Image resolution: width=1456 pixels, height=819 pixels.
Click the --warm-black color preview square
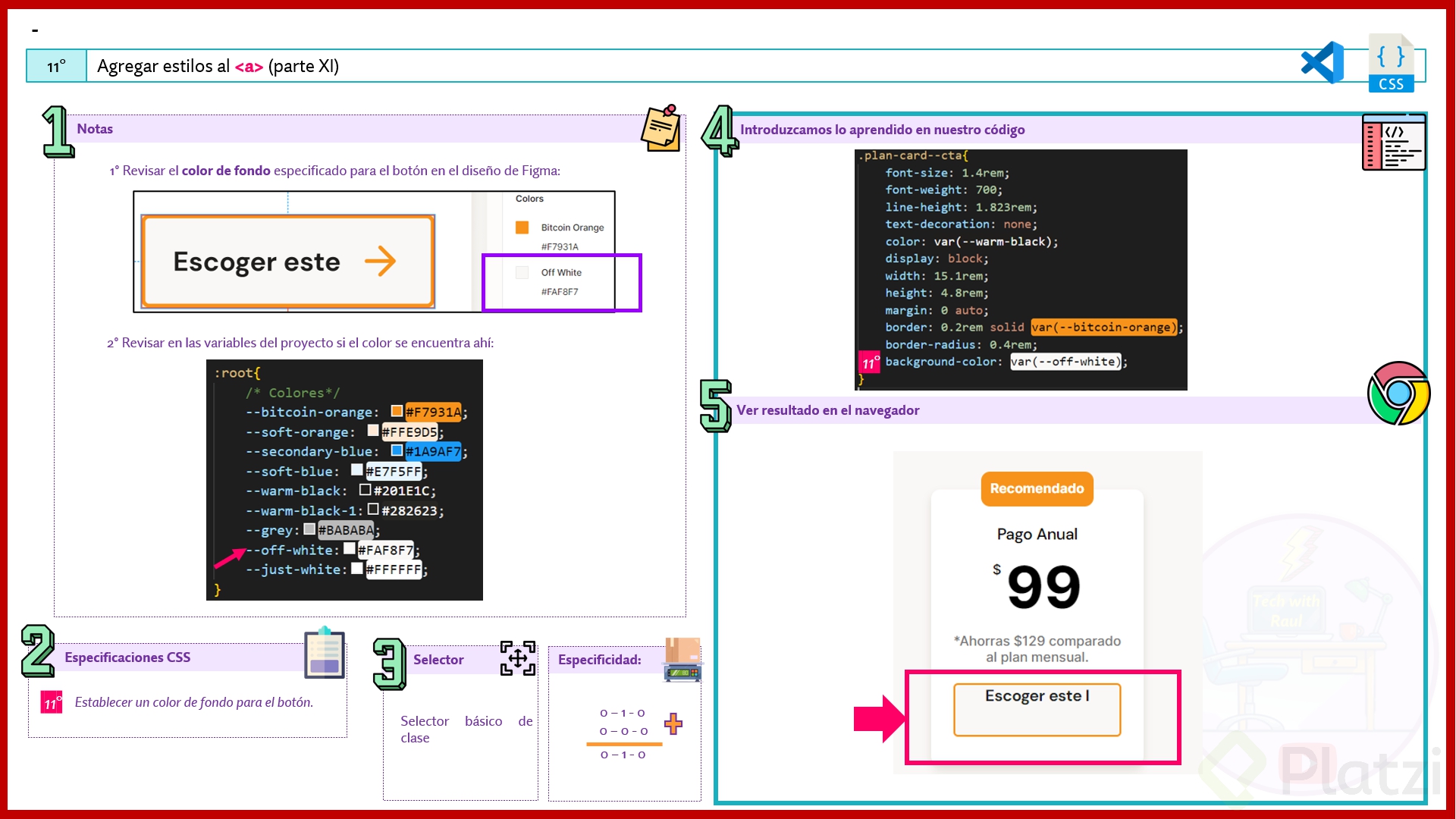[x=366, y=489]
